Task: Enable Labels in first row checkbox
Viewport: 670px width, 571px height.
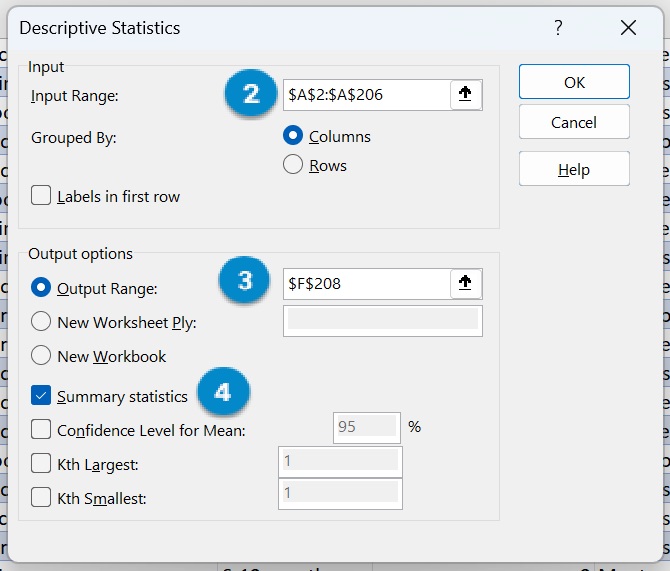Action: (x=41, y=196)
